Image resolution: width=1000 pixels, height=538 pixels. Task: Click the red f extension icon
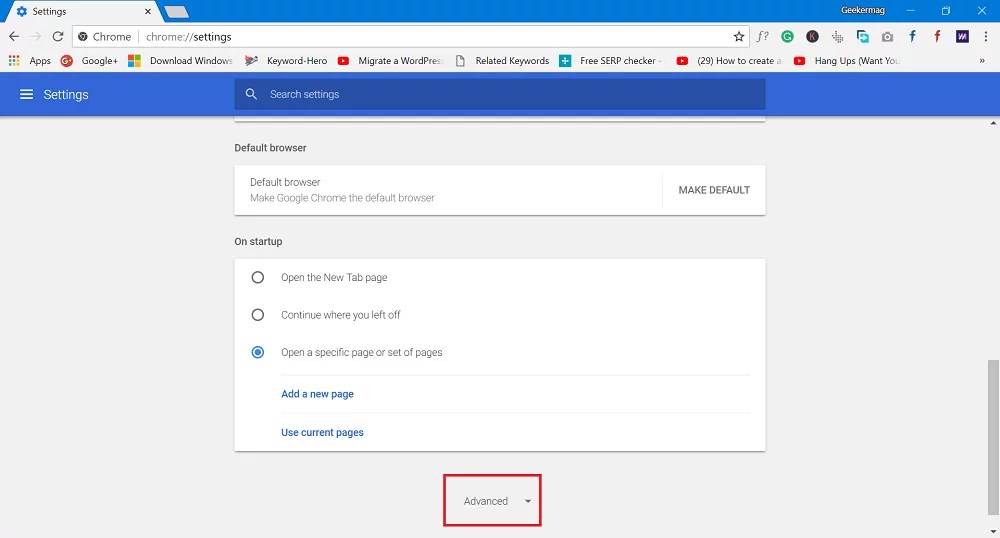(937, 36)
